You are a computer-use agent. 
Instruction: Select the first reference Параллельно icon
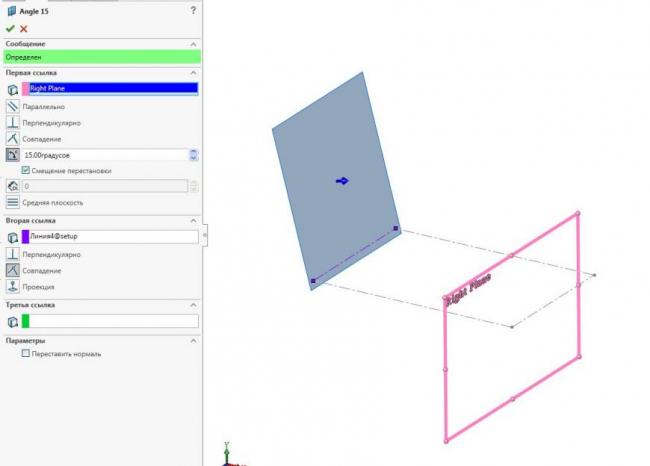[x=13, y=107]
